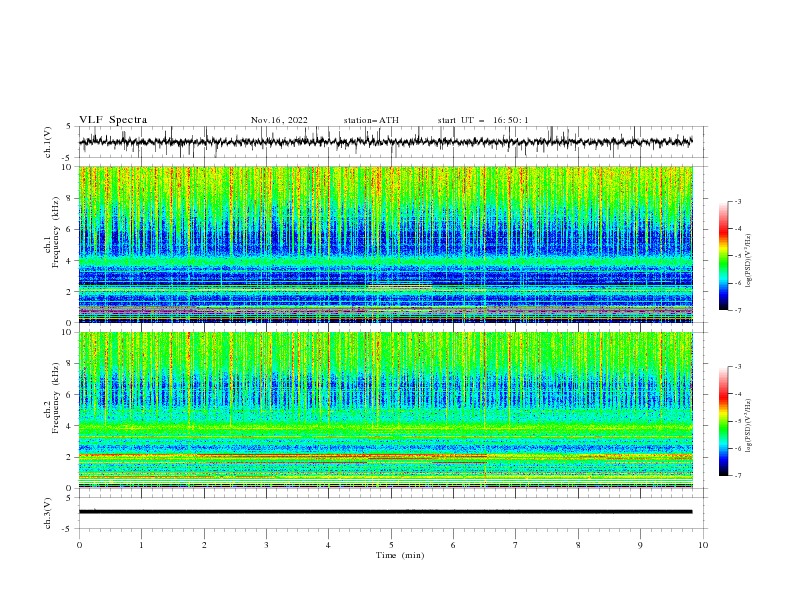The width and height of the screenshot is (792, 612).
Task: Select the date text "Nov.16, 2022"
Action: tap(279, 120)
